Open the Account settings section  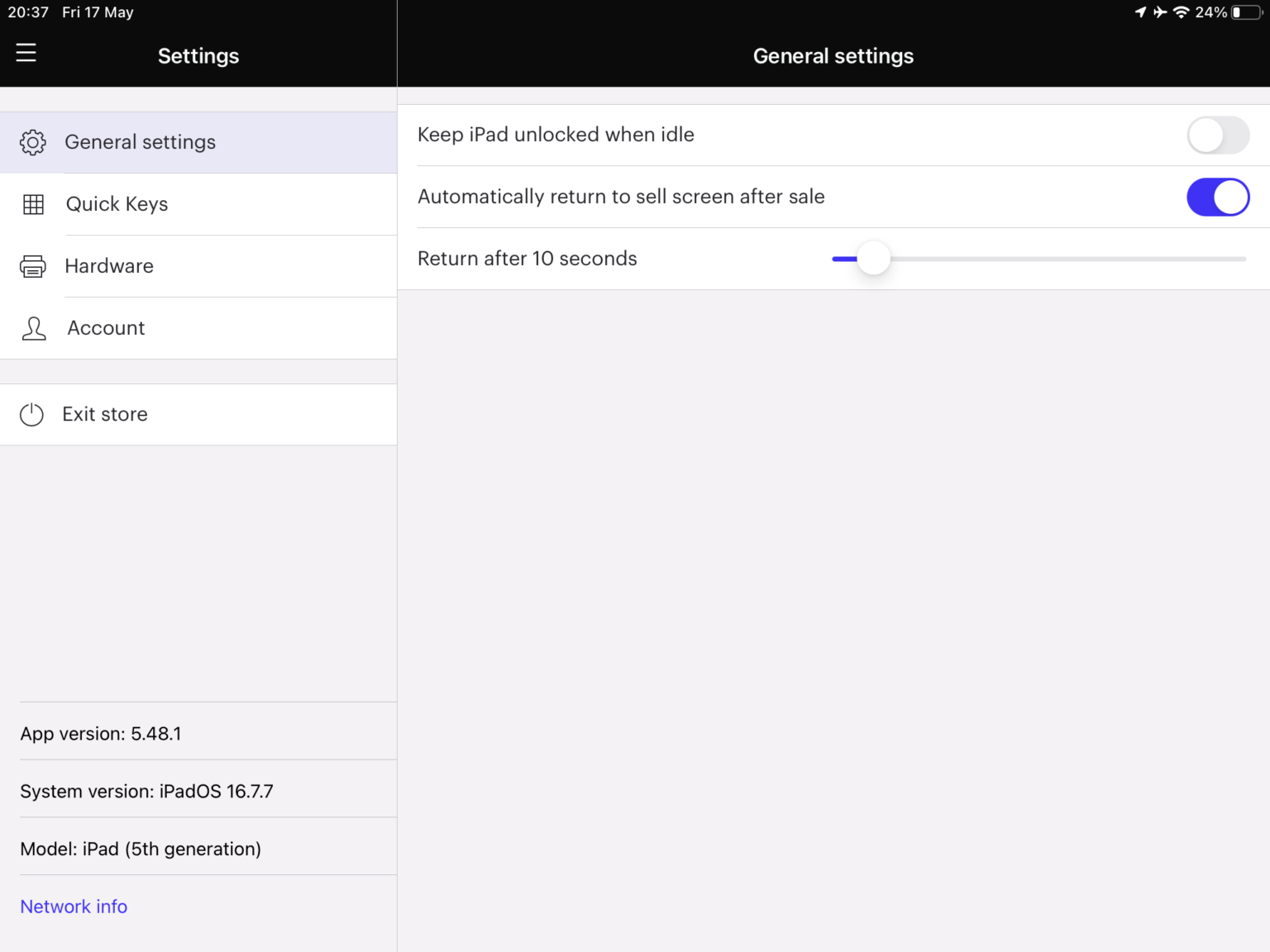pos(106,328)
